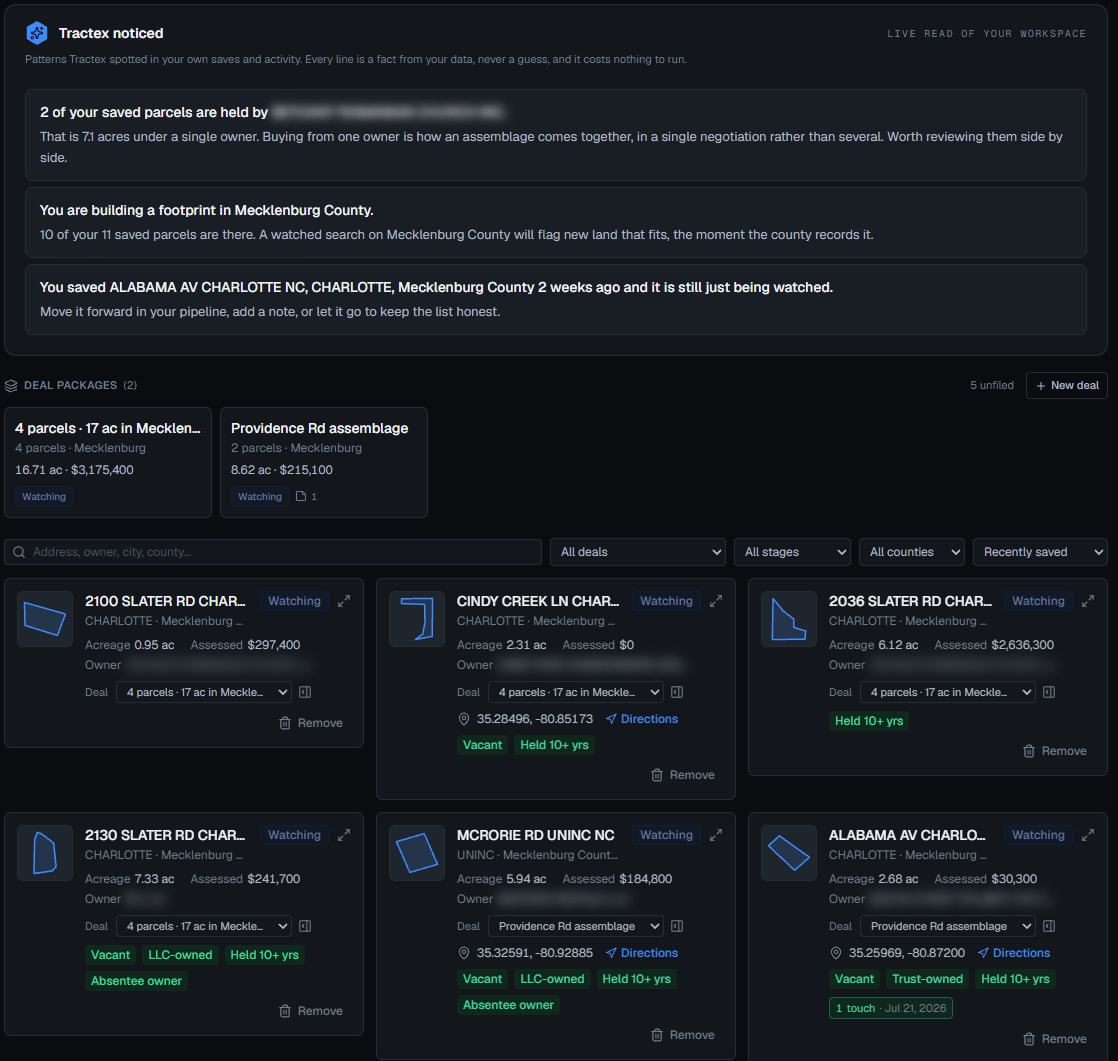
Task: Open the Mecklenburg County footprint insight
Action: pos(555,222)
